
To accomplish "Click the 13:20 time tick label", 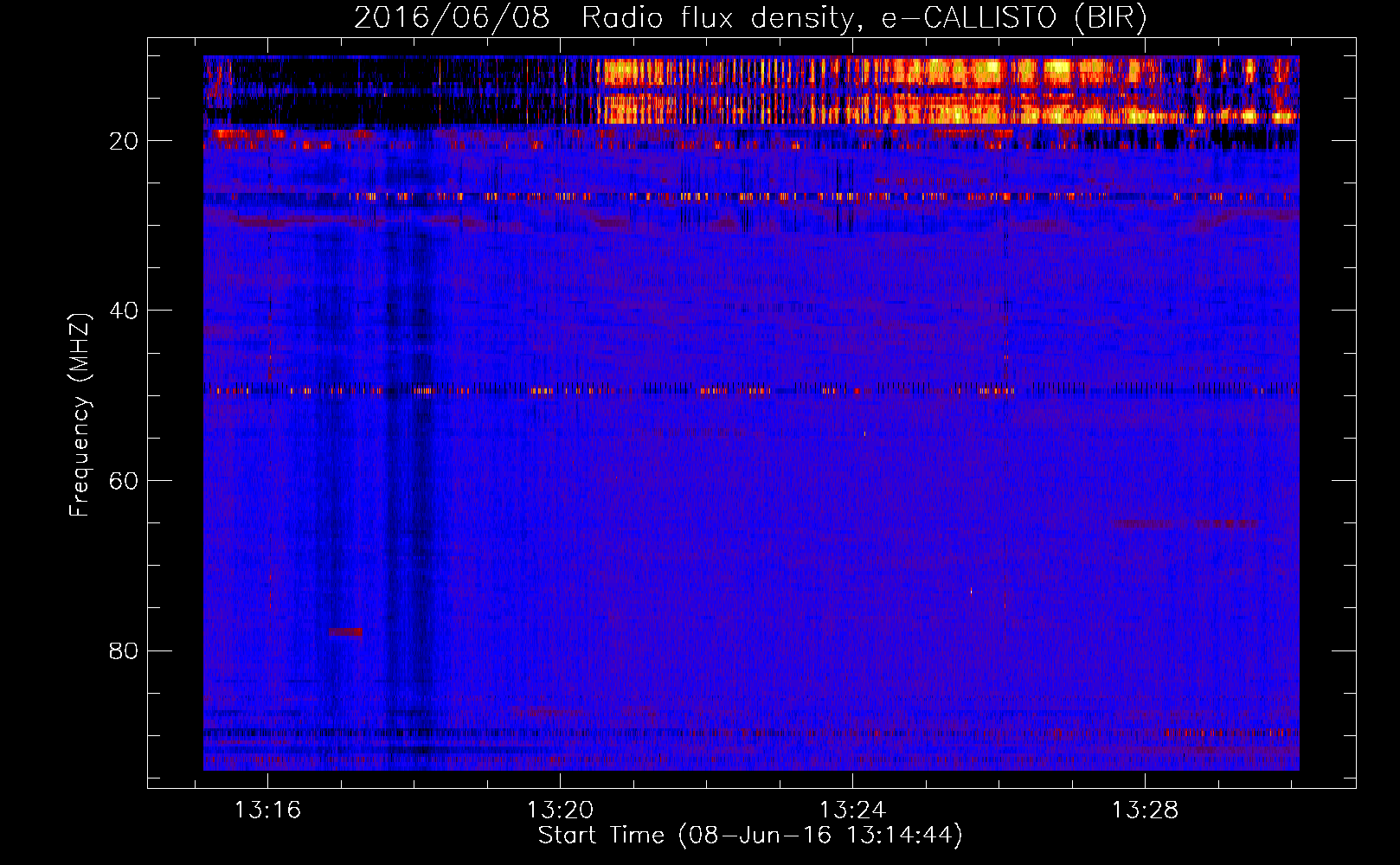I will 560,810.
